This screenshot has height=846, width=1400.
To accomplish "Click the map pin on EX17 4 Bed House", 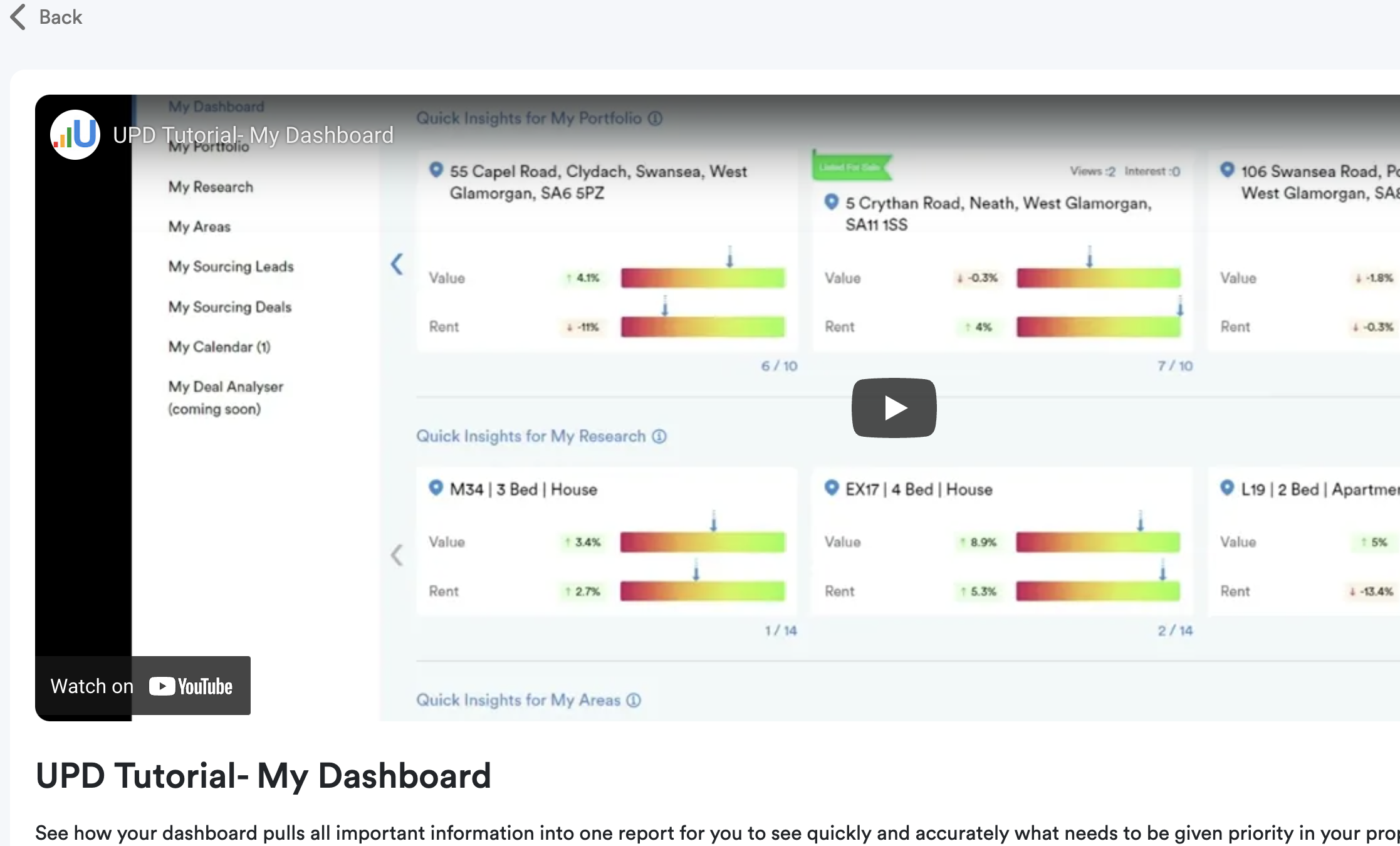I will (x=831, y=488).
